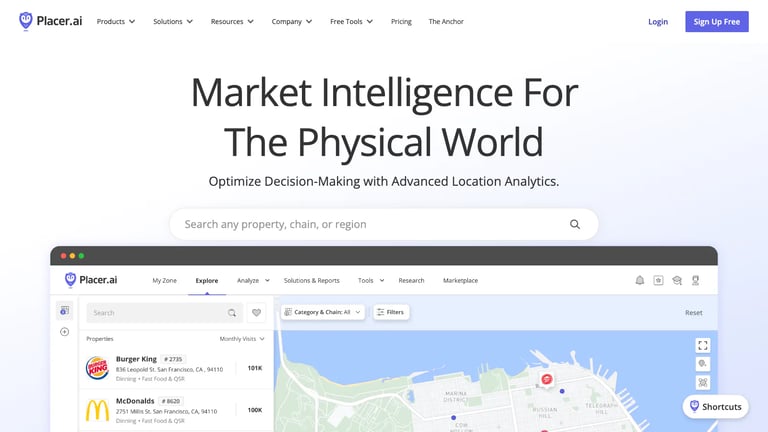Open the Category & Chain: All dropdown
768x432 pixels.
click(323, 312)
